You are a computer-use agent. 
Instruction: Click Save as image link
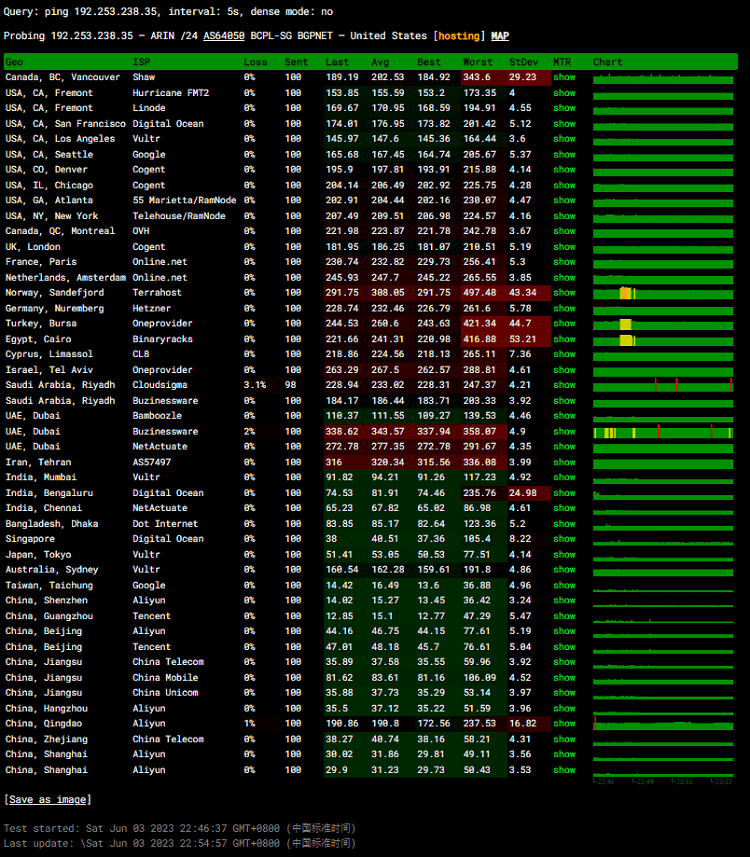(x=48, y=800)
